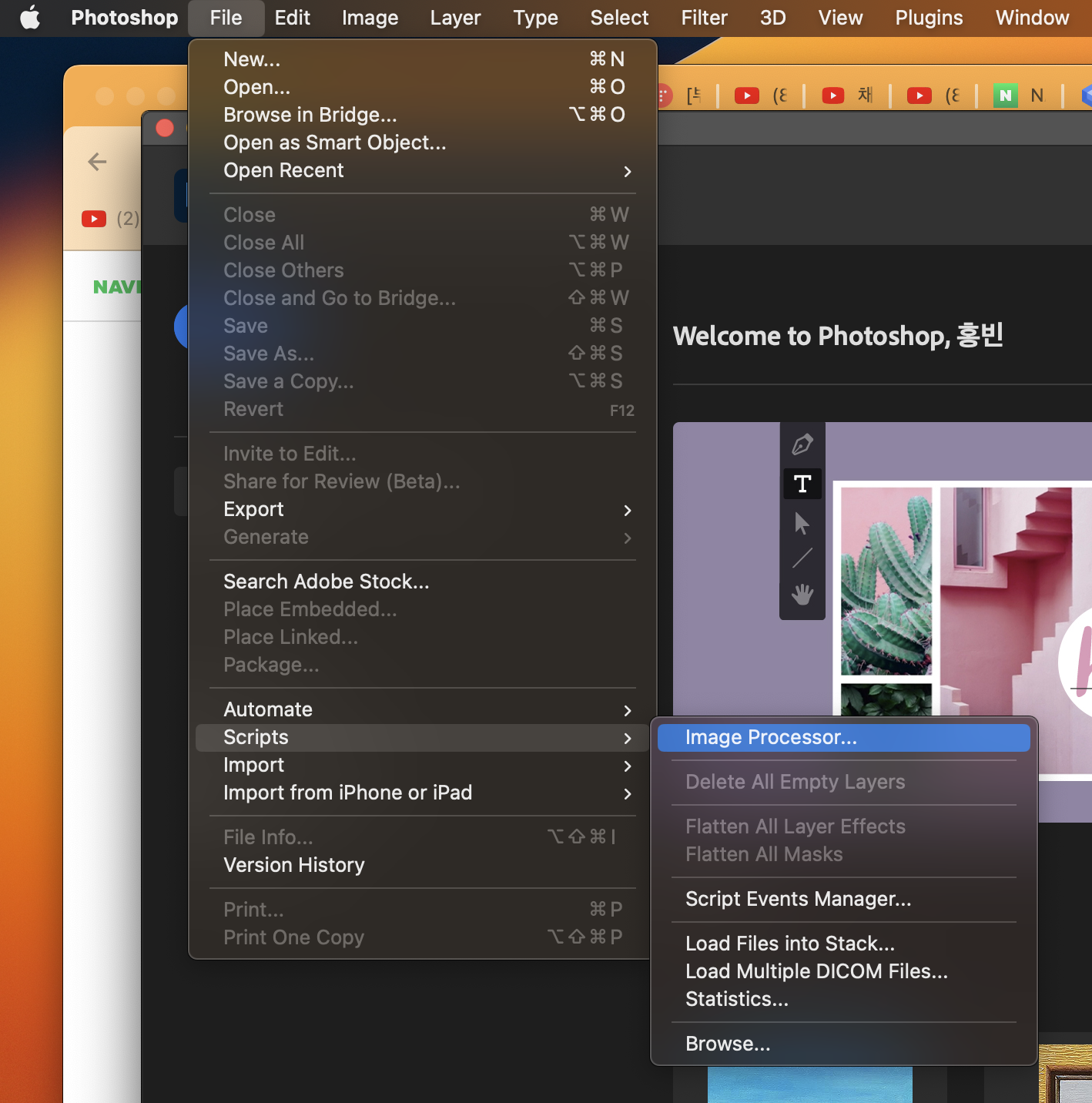Viewport: 1092px width, 1103px height.
Task: Open Version History
Action: point(423,865)
